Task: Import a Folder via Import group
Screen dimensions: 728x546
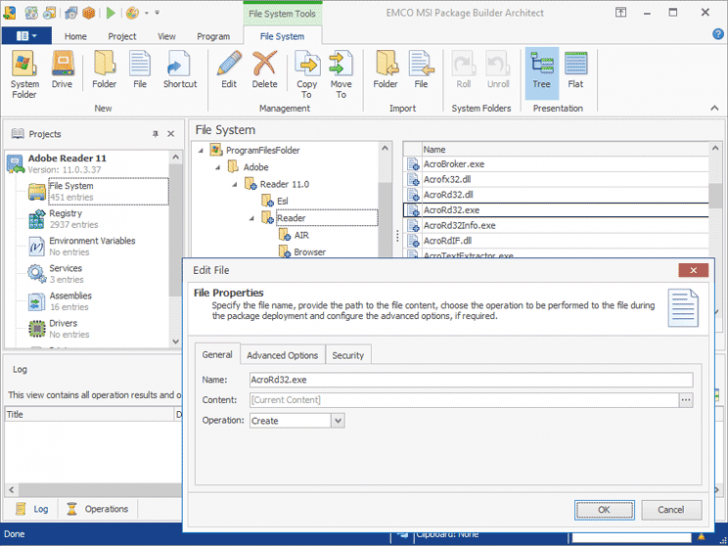Action: (x=385, y=70)
